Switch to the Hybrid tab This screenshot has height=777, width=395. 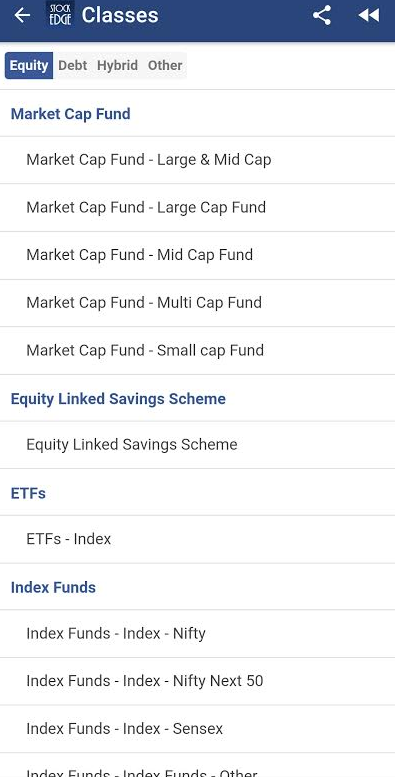[x=117, y=65]
